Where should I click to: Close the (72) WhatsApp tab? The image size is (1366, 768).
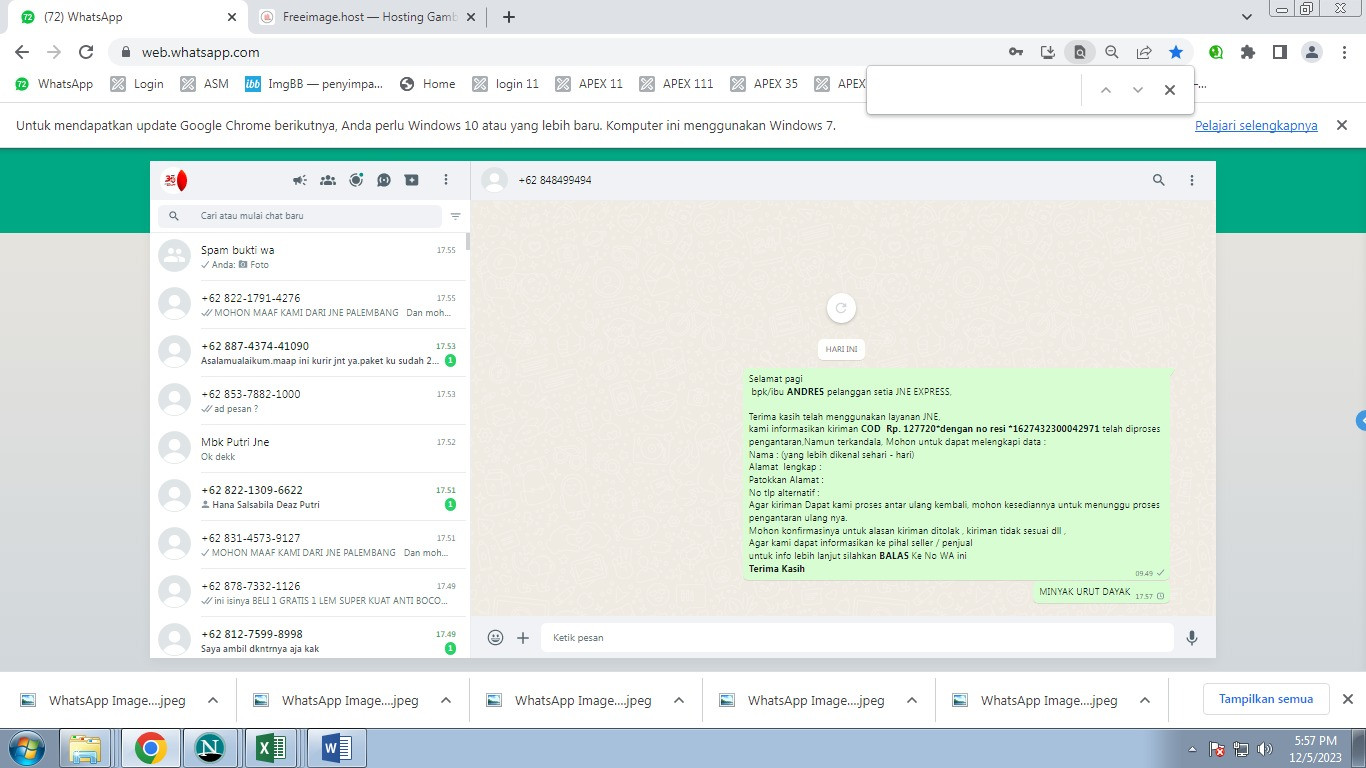point(232,17)
